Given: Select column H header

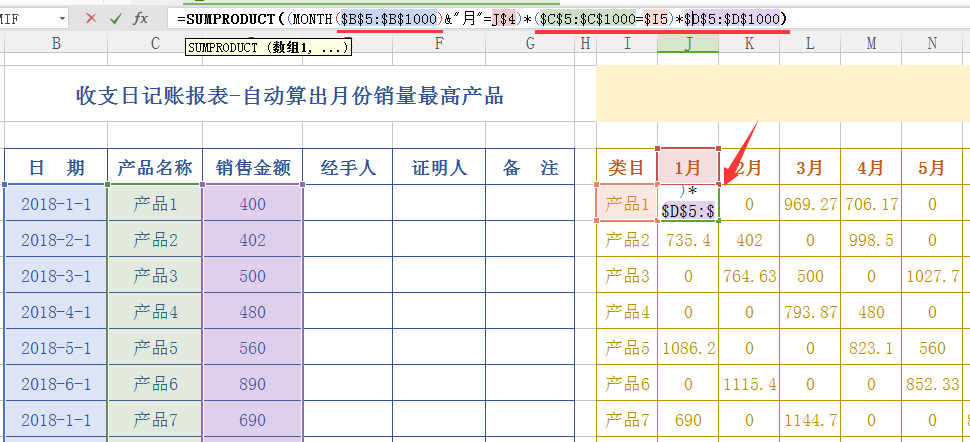Looking at the screenshot, I should click(586, 43).
